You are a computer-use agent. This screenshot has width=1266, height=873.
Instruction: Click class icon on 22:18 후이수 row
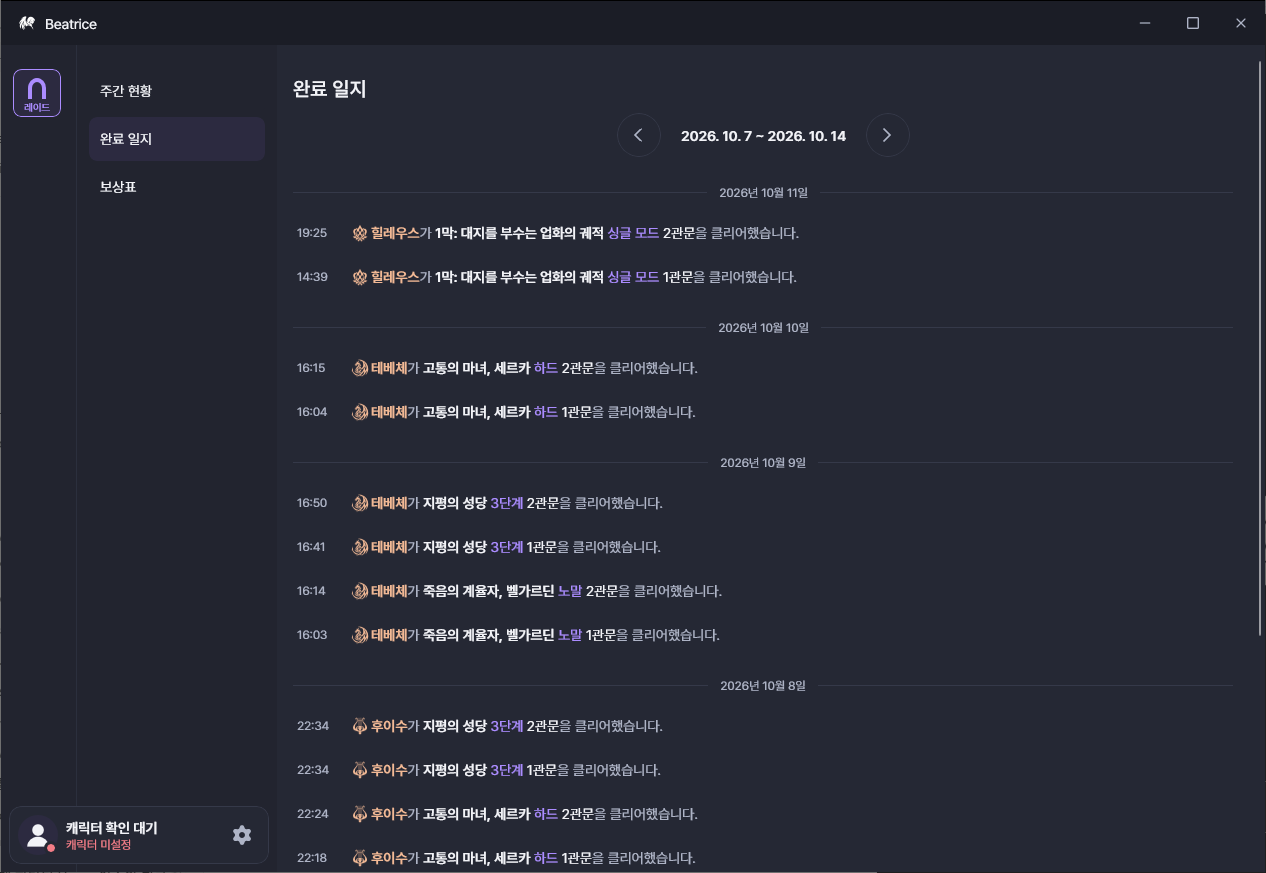(360, 858)
